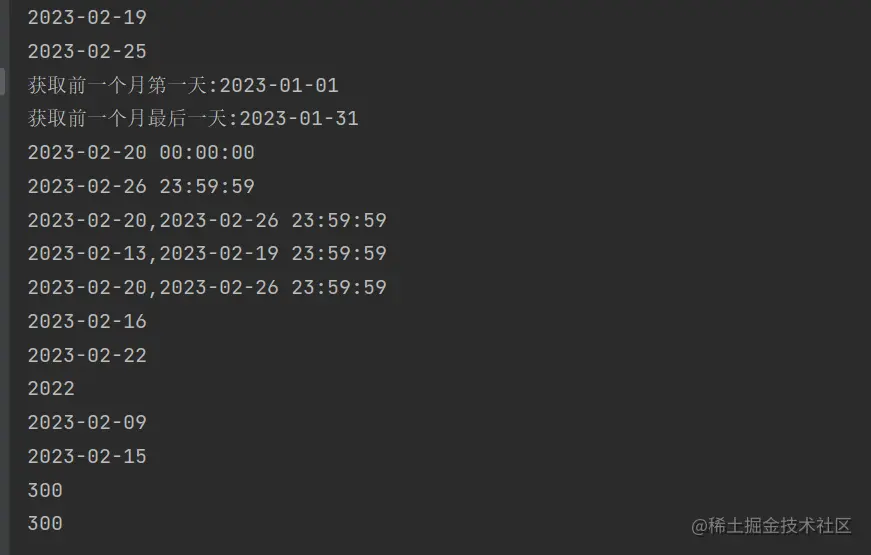Viewport: 871px width, 555px height.
Task: Select the 2023-02-09 output line
Action: point(87,423)
